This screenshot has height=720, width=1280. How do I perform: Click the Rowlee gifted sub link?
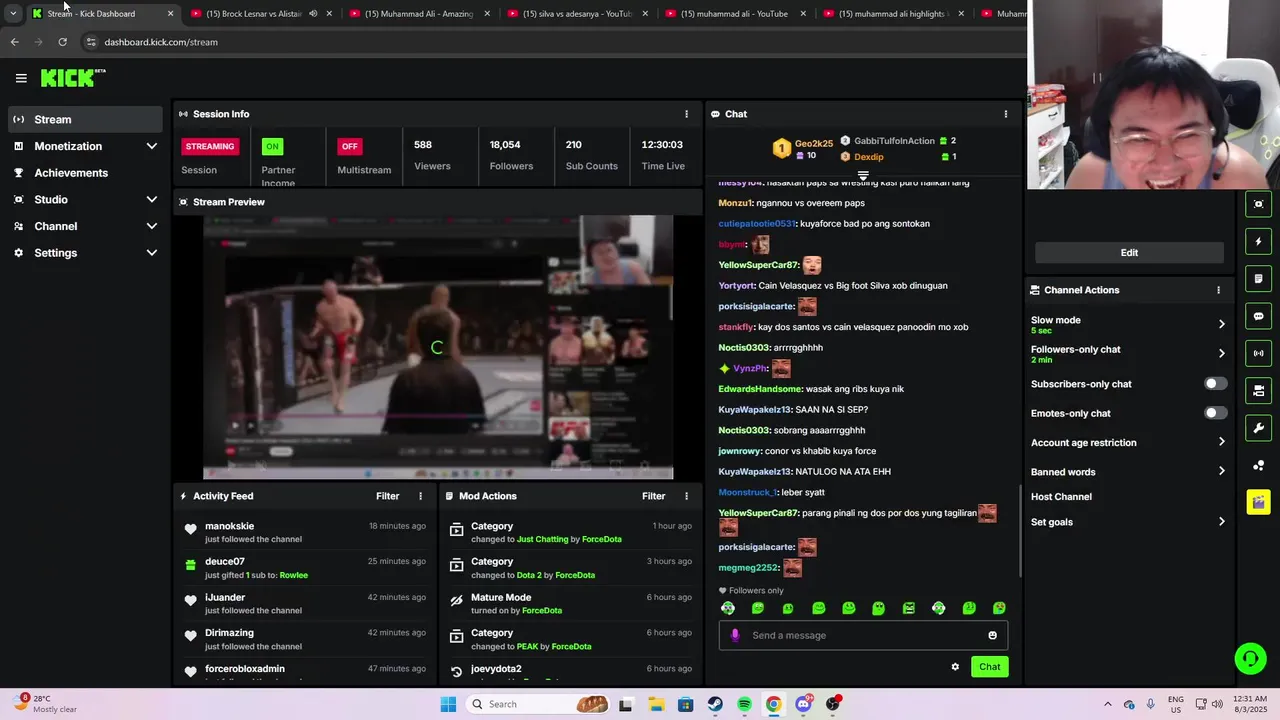[x=294, y=575]
